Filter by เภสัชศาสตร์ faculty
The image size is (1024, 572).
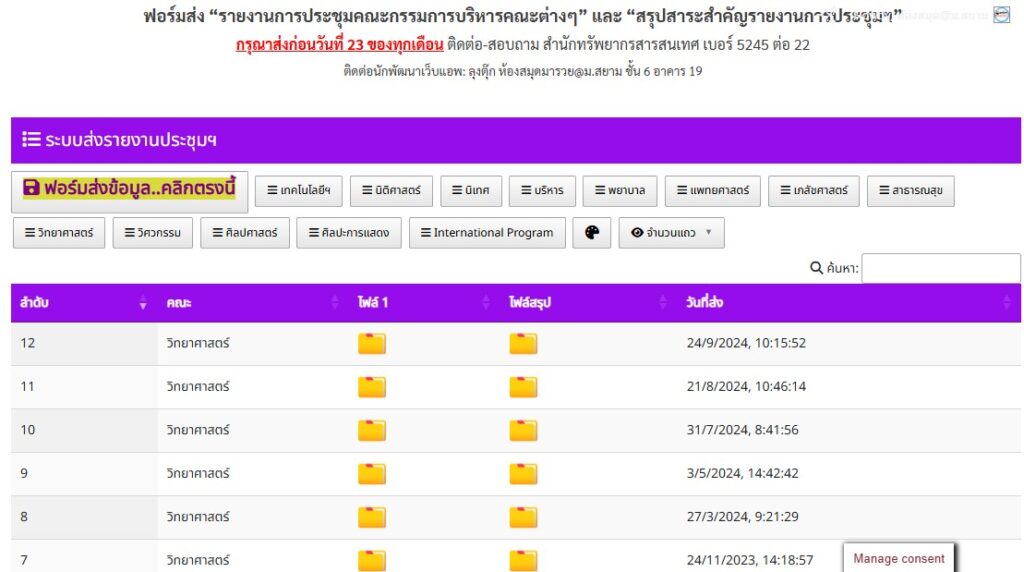[814, 191]
